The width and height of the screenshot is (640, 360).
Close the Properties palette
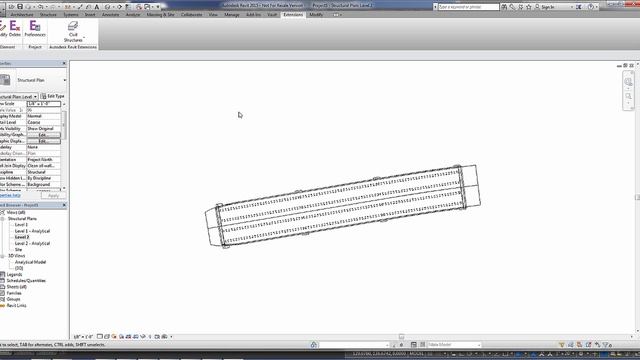(64, 63)
